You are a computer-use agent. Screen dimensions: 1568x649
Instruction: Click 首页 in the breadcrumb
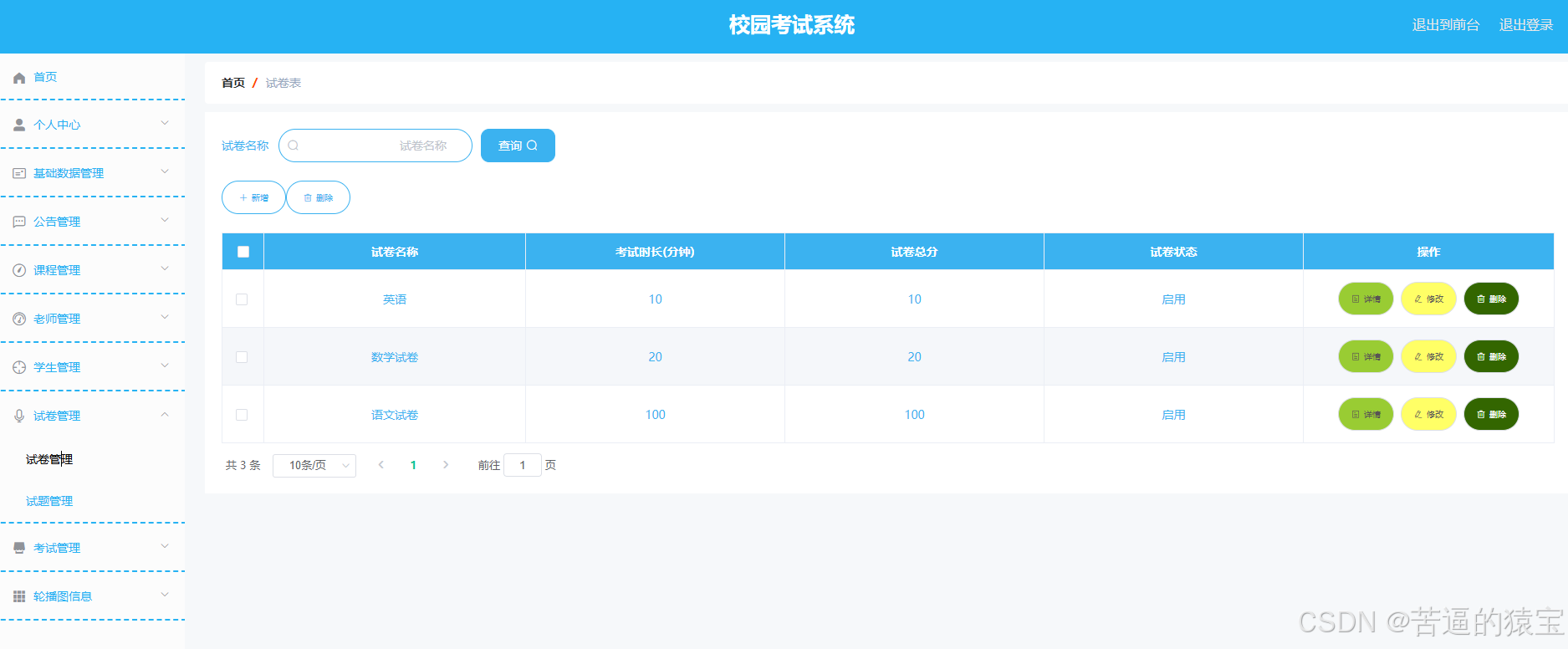(233, 83)
